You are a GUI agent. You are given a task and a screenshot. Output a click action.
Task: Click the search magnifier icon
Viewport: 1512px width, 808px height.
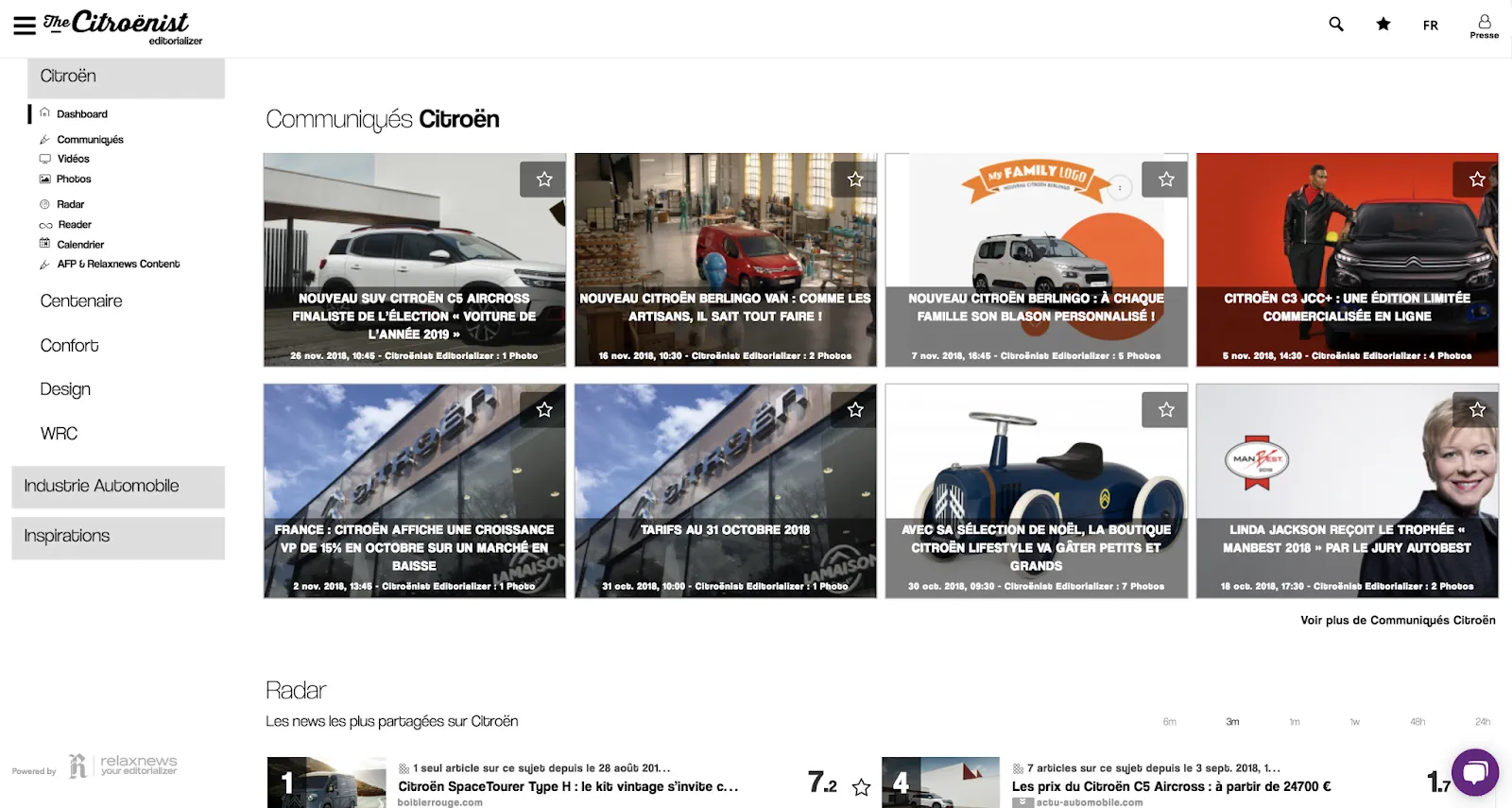[x=1336, y=25]
